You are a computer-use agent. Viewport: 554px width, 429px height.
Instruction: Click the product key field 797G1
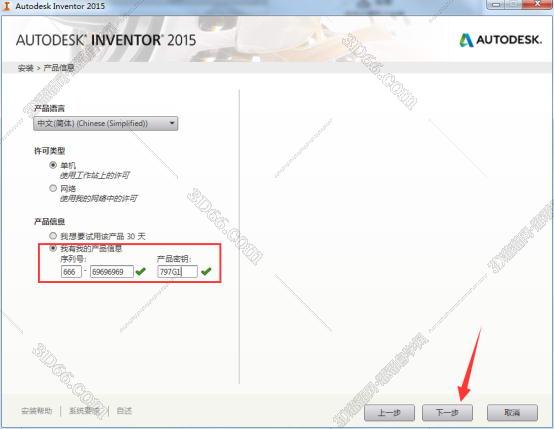(177, 272)
